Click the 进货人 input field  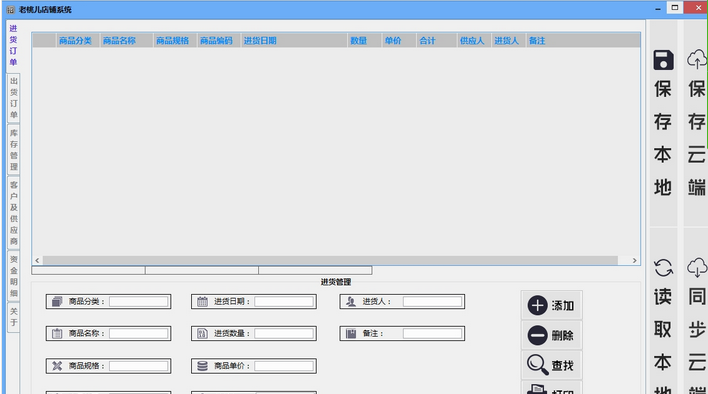click(x=433, y=301)
